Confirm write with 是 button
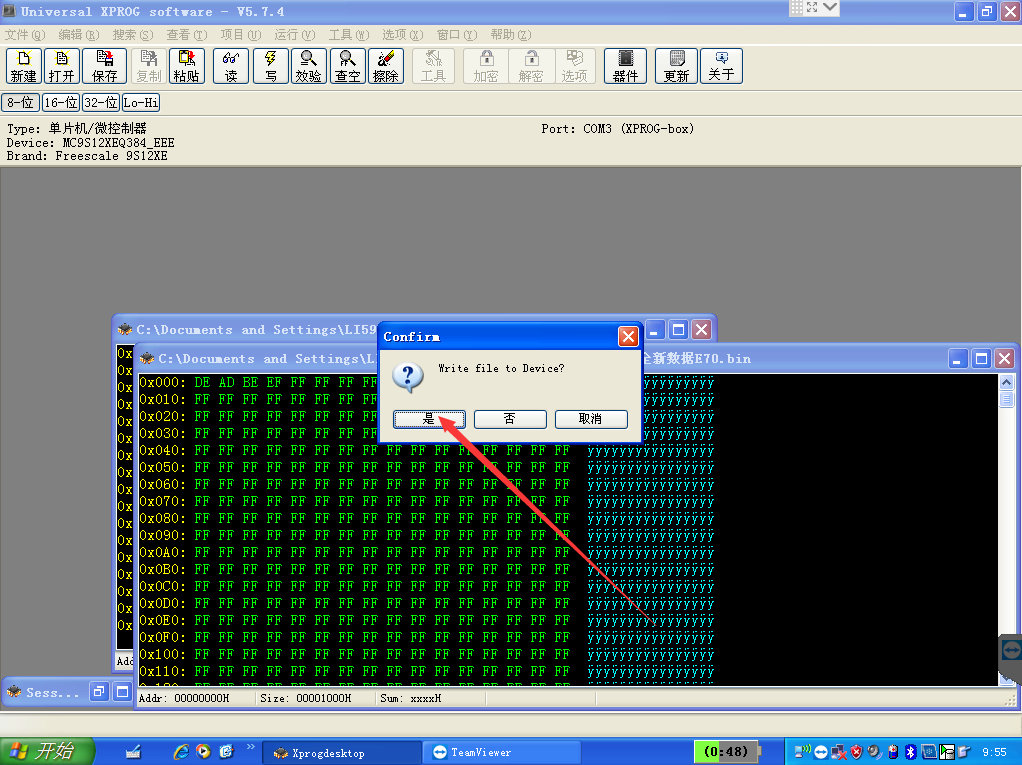This screenshot has width=1022, height=765. tap(429, 419)
